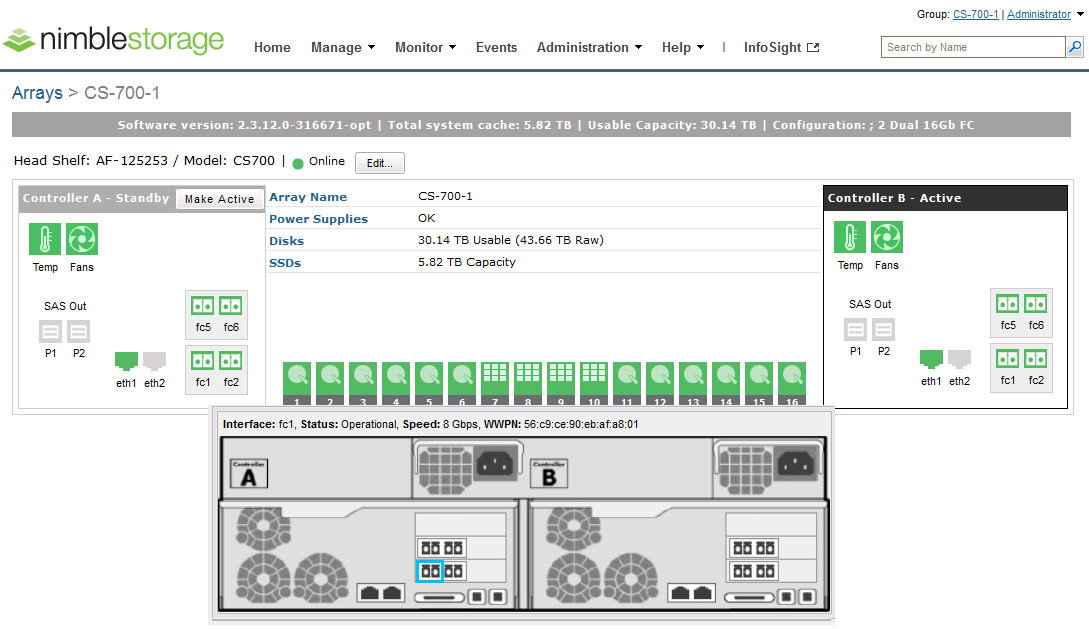The width and height of the screenshot is (1089, 629).
Task: Click the Controller B - Active header
Action: pos(945,198)
